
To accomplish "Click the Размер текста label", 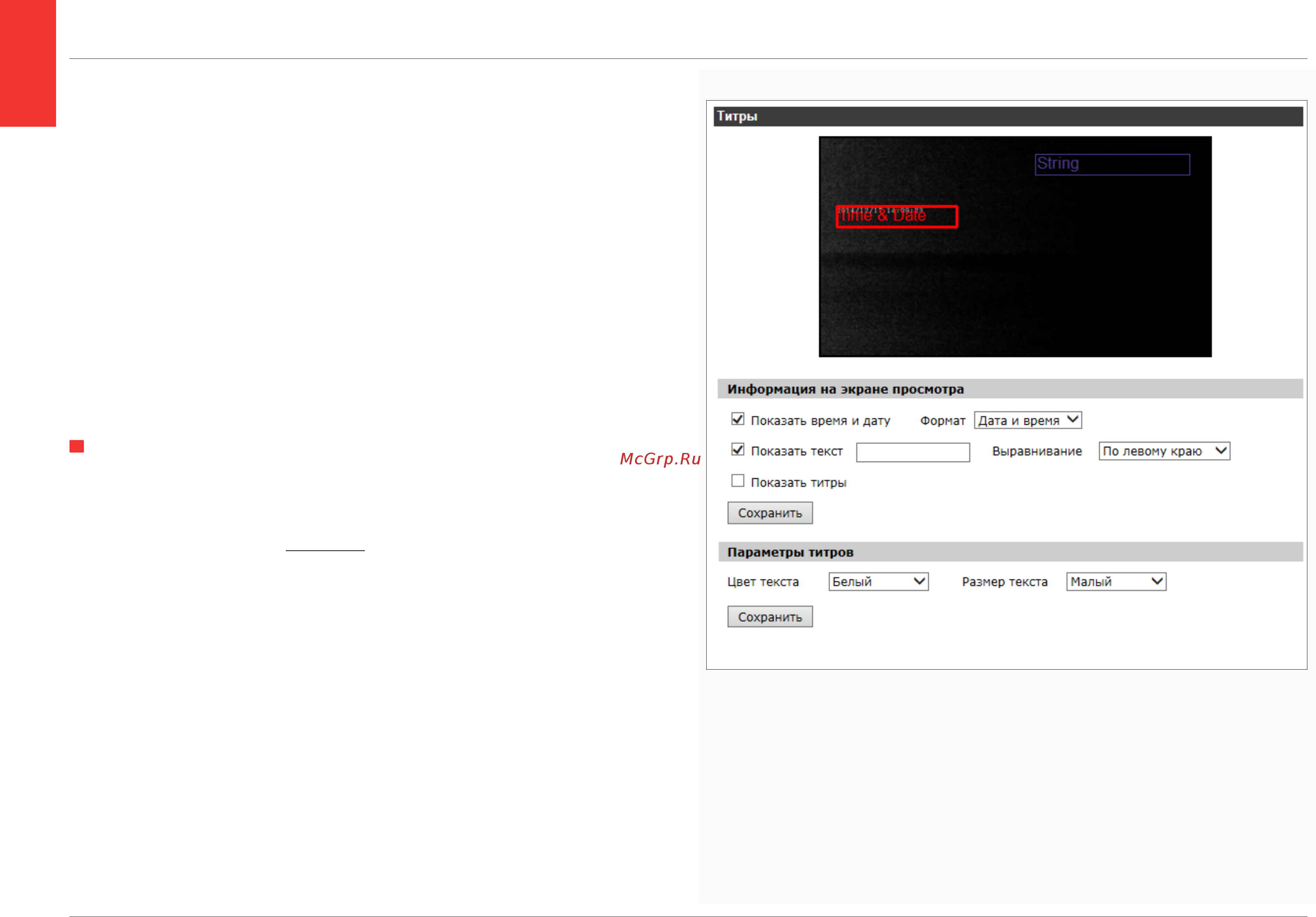I will 1004,581.
